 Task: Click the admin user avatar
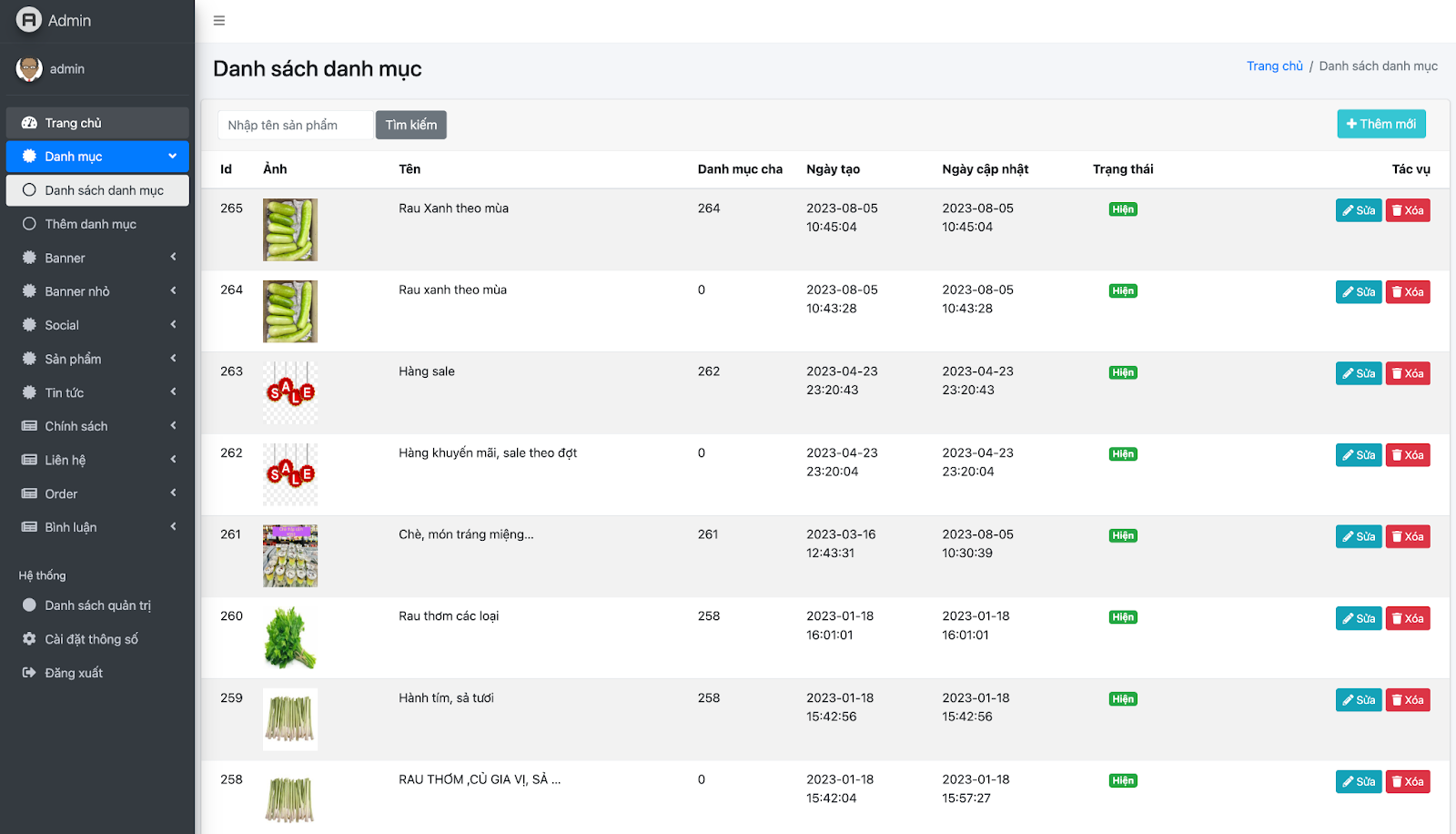(29, 69)
